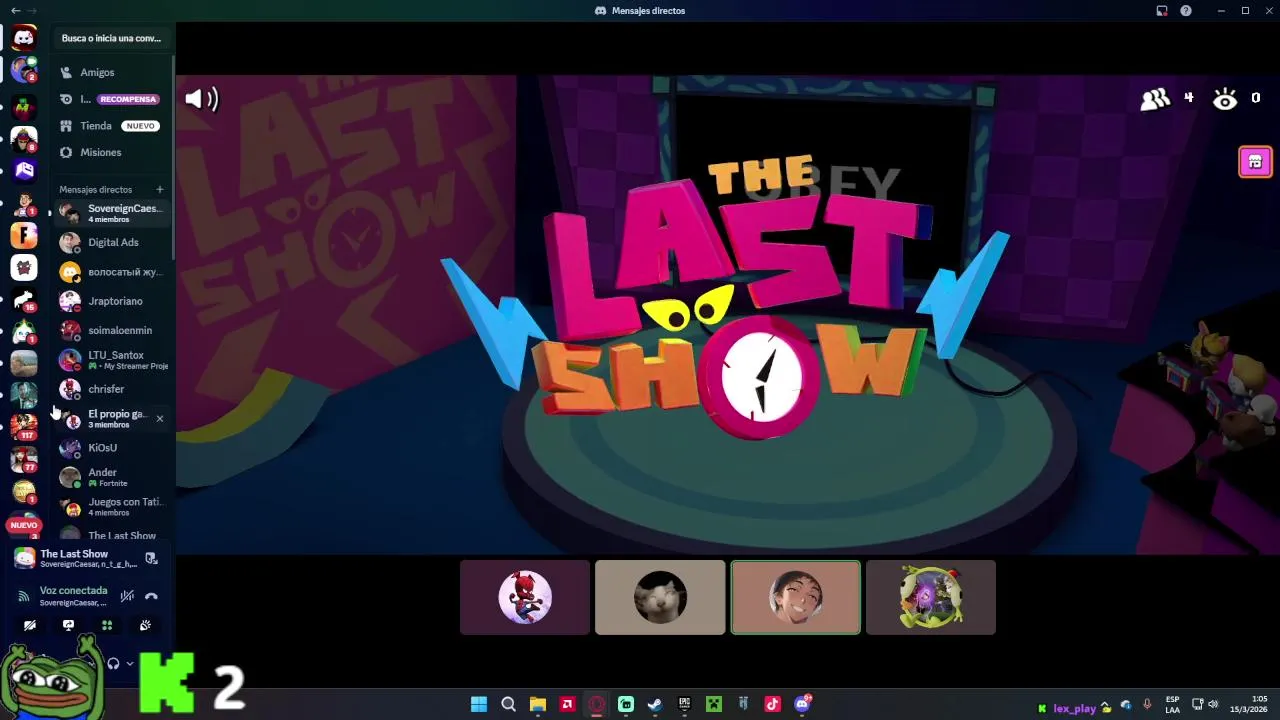The height and width of the screenshot is (720, 1280).
Task: Select highlighted speaking participant tile
Action: [796, 597]
